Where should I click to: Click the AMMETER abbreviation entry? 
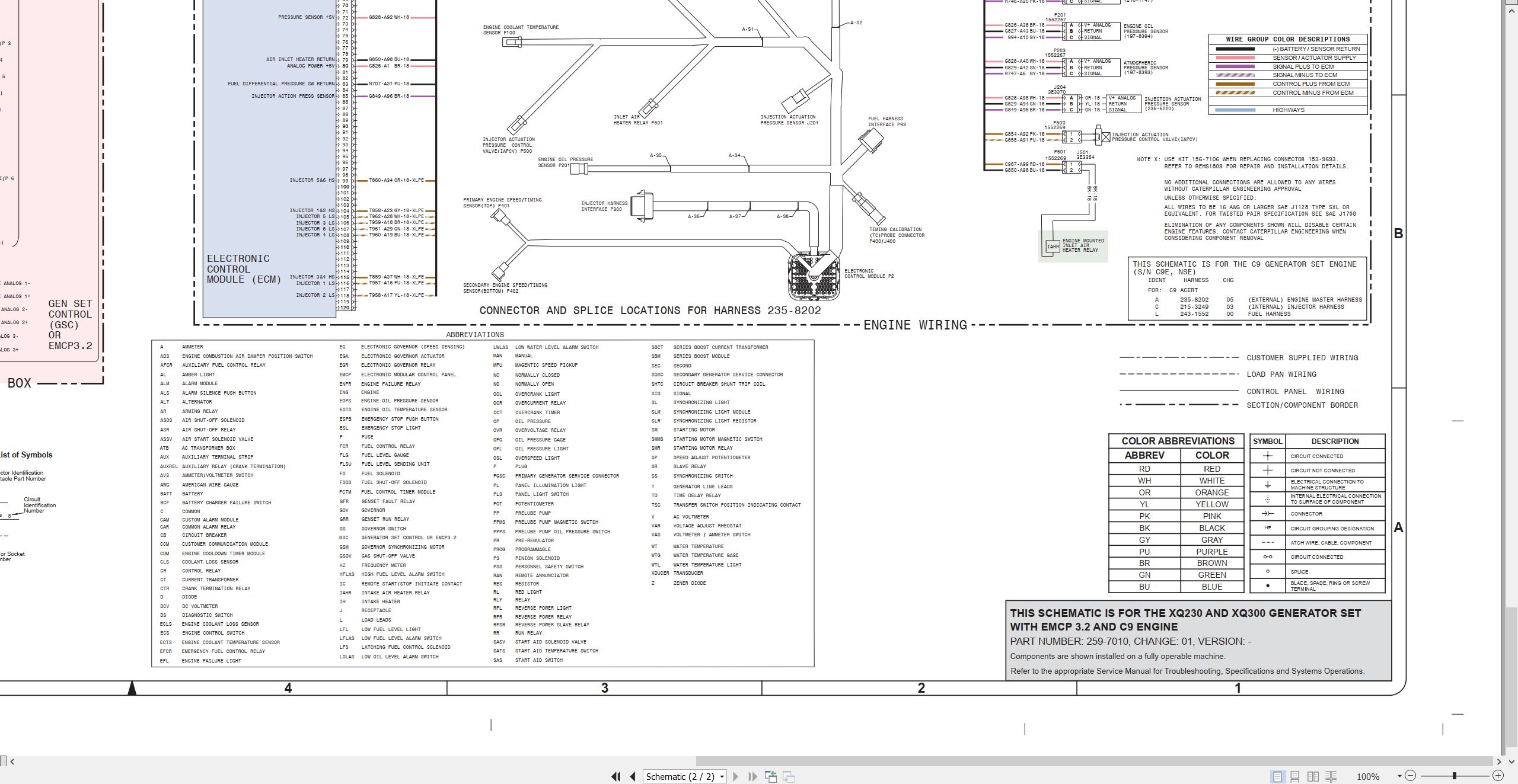(192, 347)
